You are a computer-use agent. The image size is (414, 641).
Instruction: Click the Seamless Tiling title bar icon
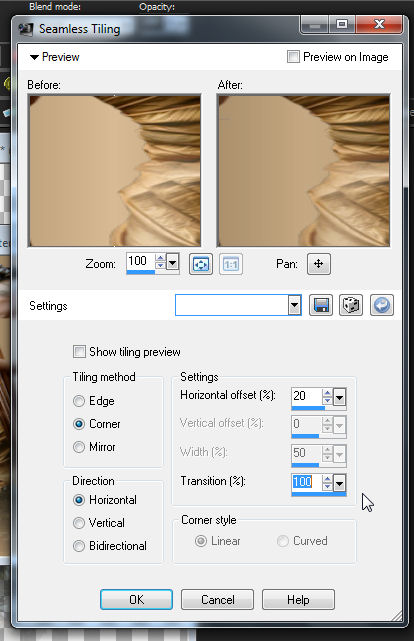(26, 29)
